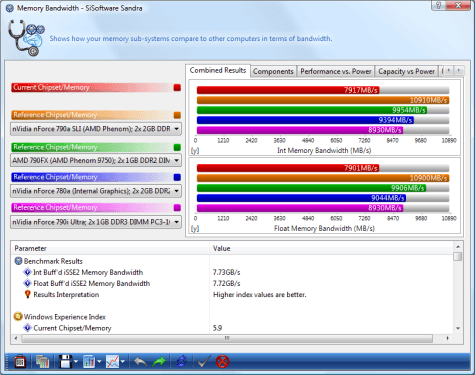Select the Combined Results tab
Image resolution: width=475 pixels, height=375 pixels.
(x=218, y=71)
